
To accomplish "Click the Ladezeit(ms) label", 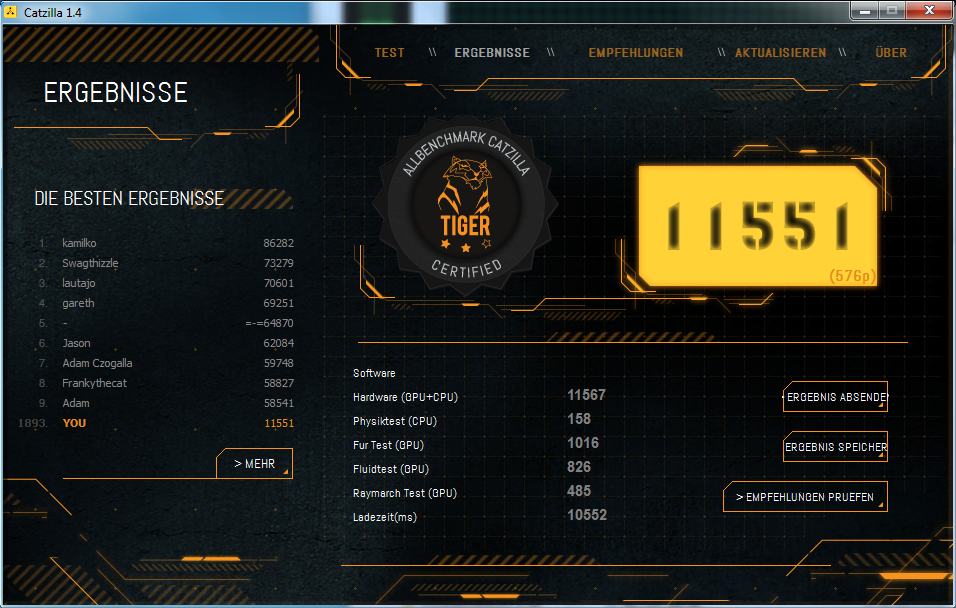I will 384,517.
